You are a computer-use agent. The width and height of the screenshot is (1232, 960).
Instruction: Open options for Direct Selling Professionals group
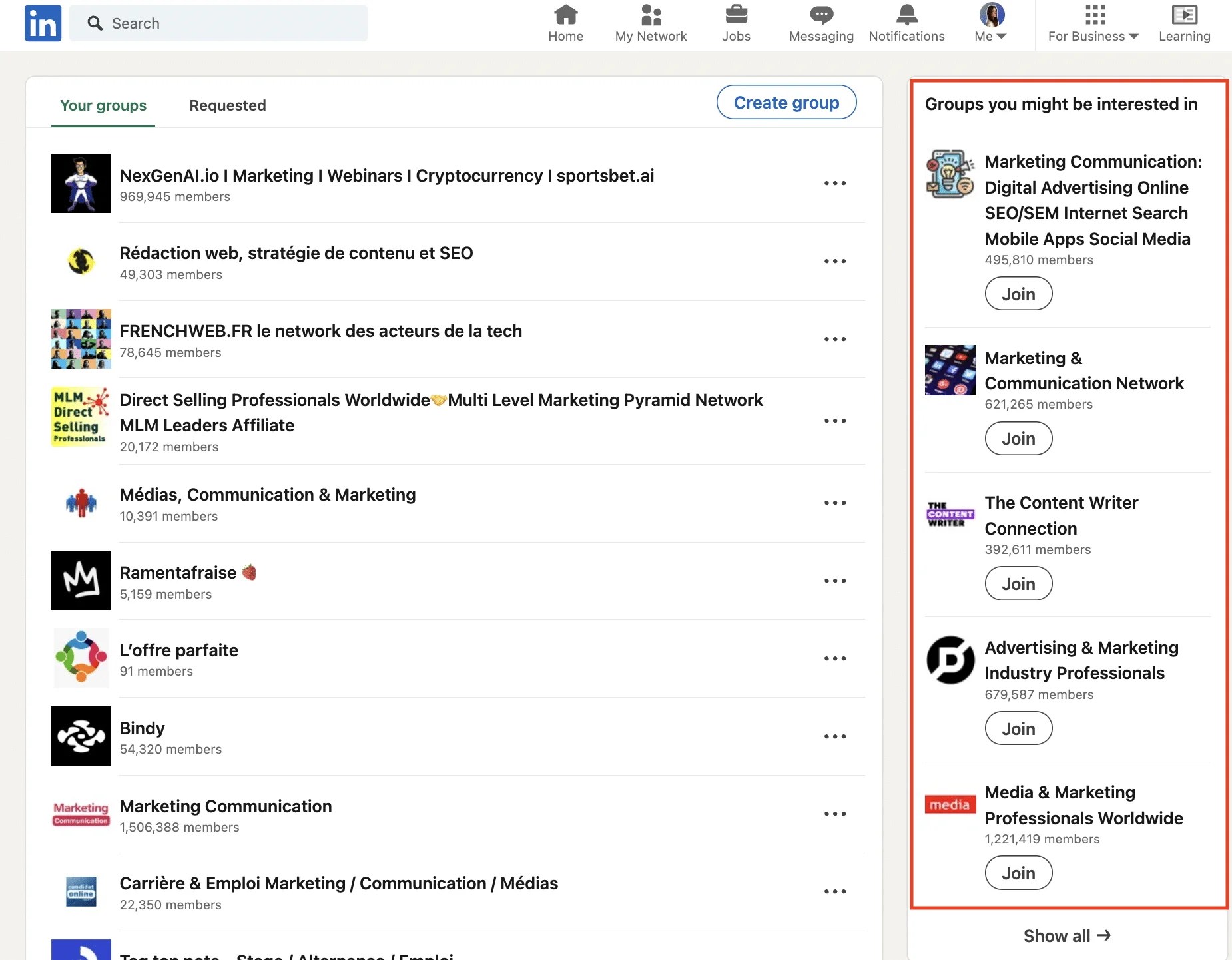point(835,421)
